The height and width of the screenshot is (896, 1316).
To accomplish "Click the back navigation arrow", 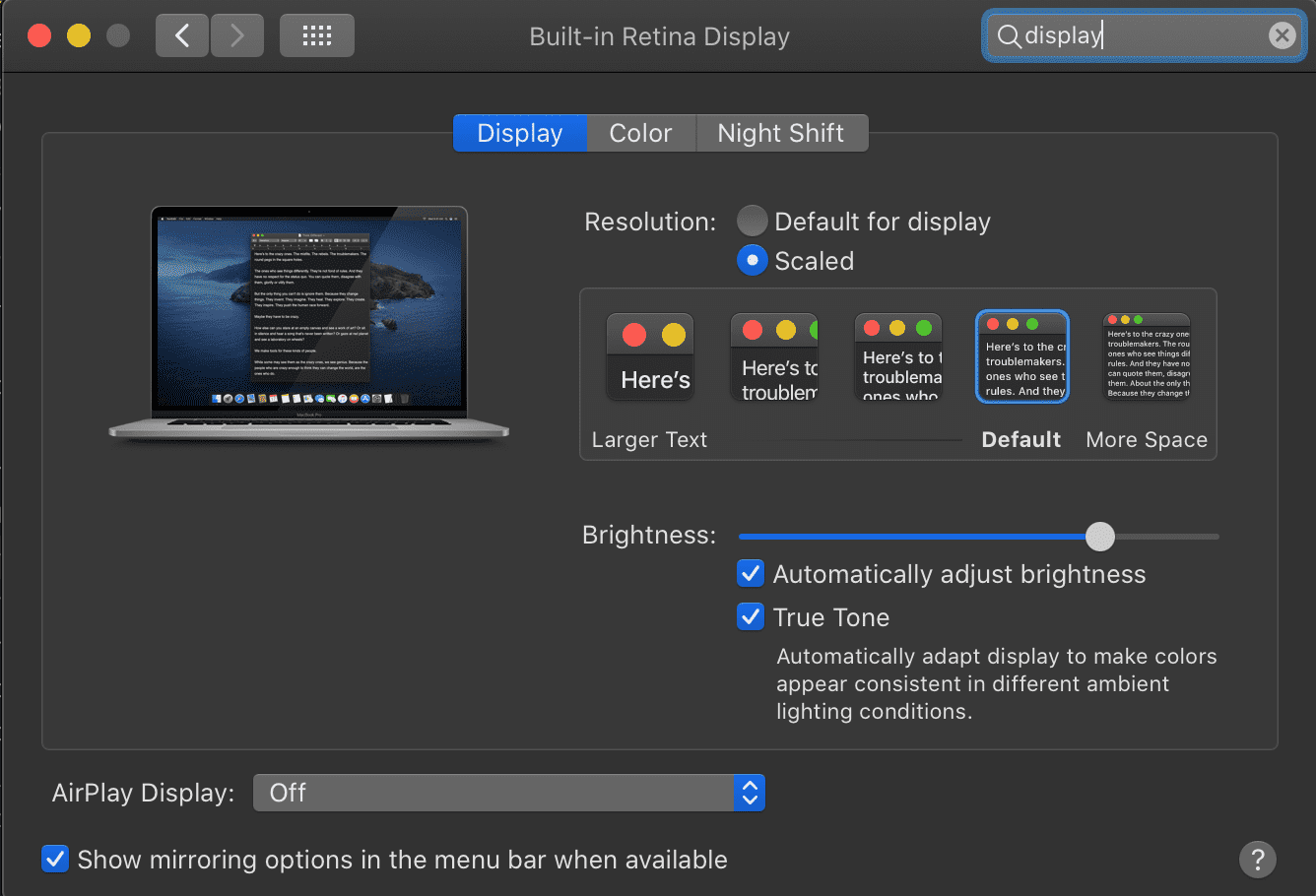I will 181,34.
